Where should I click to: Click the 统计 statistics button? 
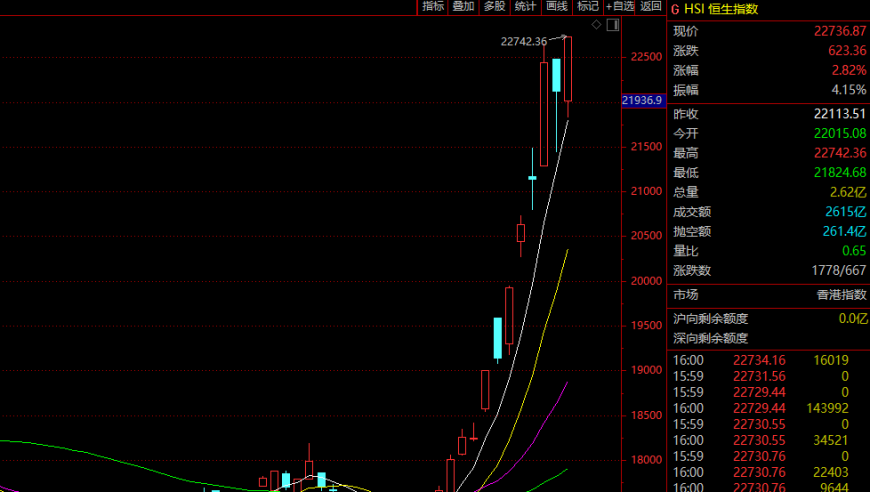click(525, 7)
